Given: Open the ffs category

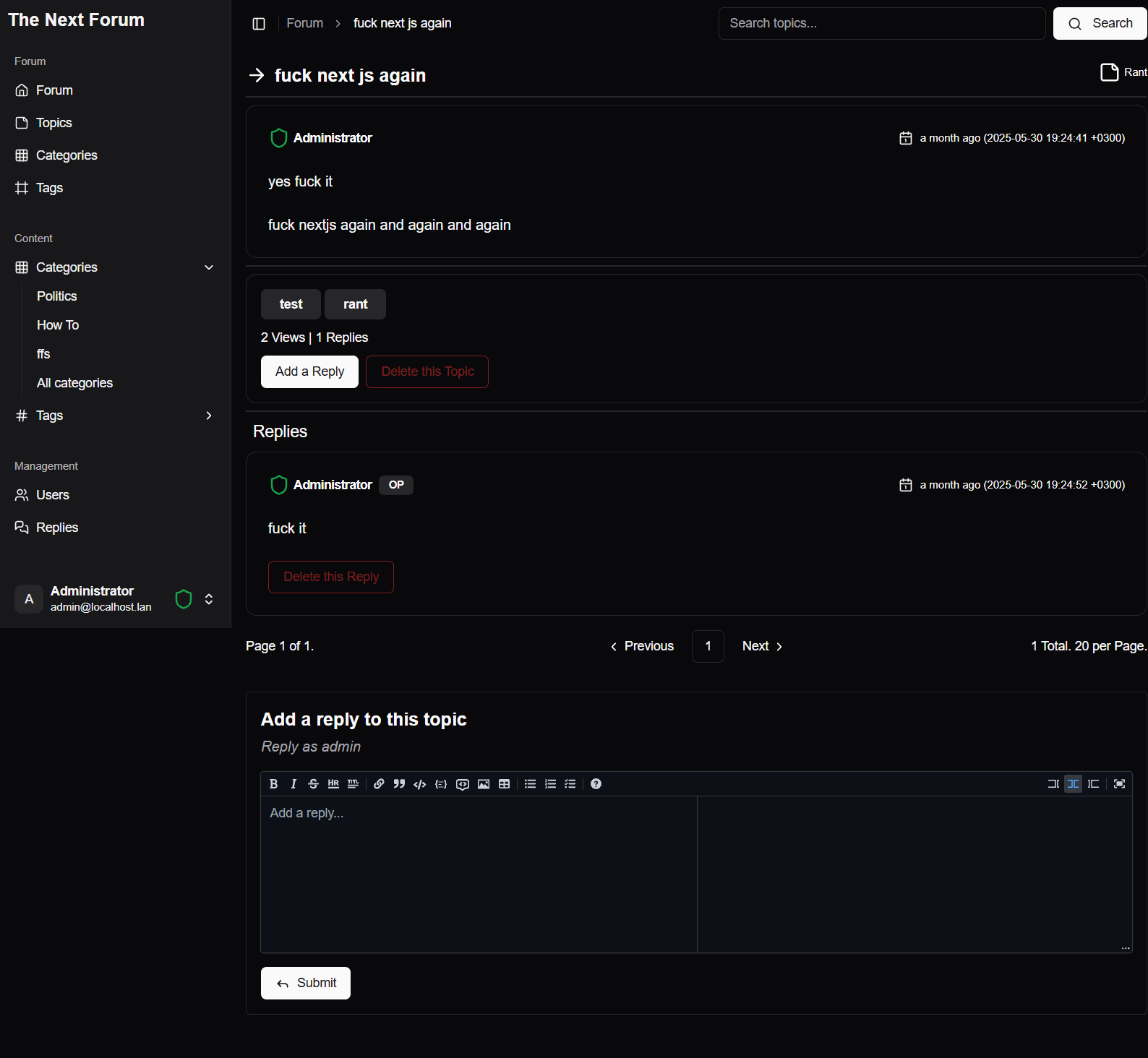Looking at the screenshot, I should pyautogui.click(x=43, y=354).
